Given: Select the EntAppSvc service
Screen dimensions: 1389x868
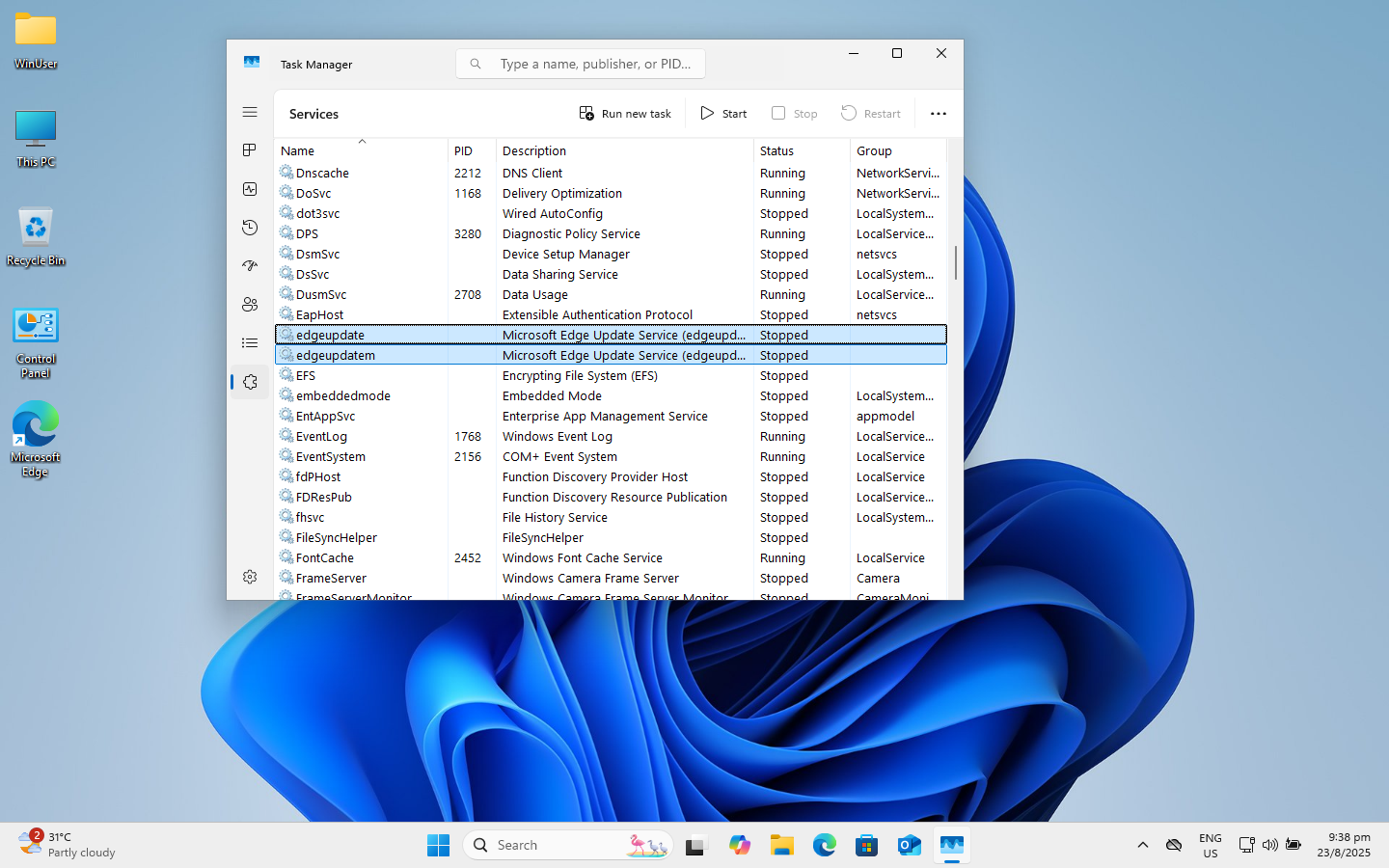Looking at the screenshot, I should pyautogui.click(x=611, y=416).
